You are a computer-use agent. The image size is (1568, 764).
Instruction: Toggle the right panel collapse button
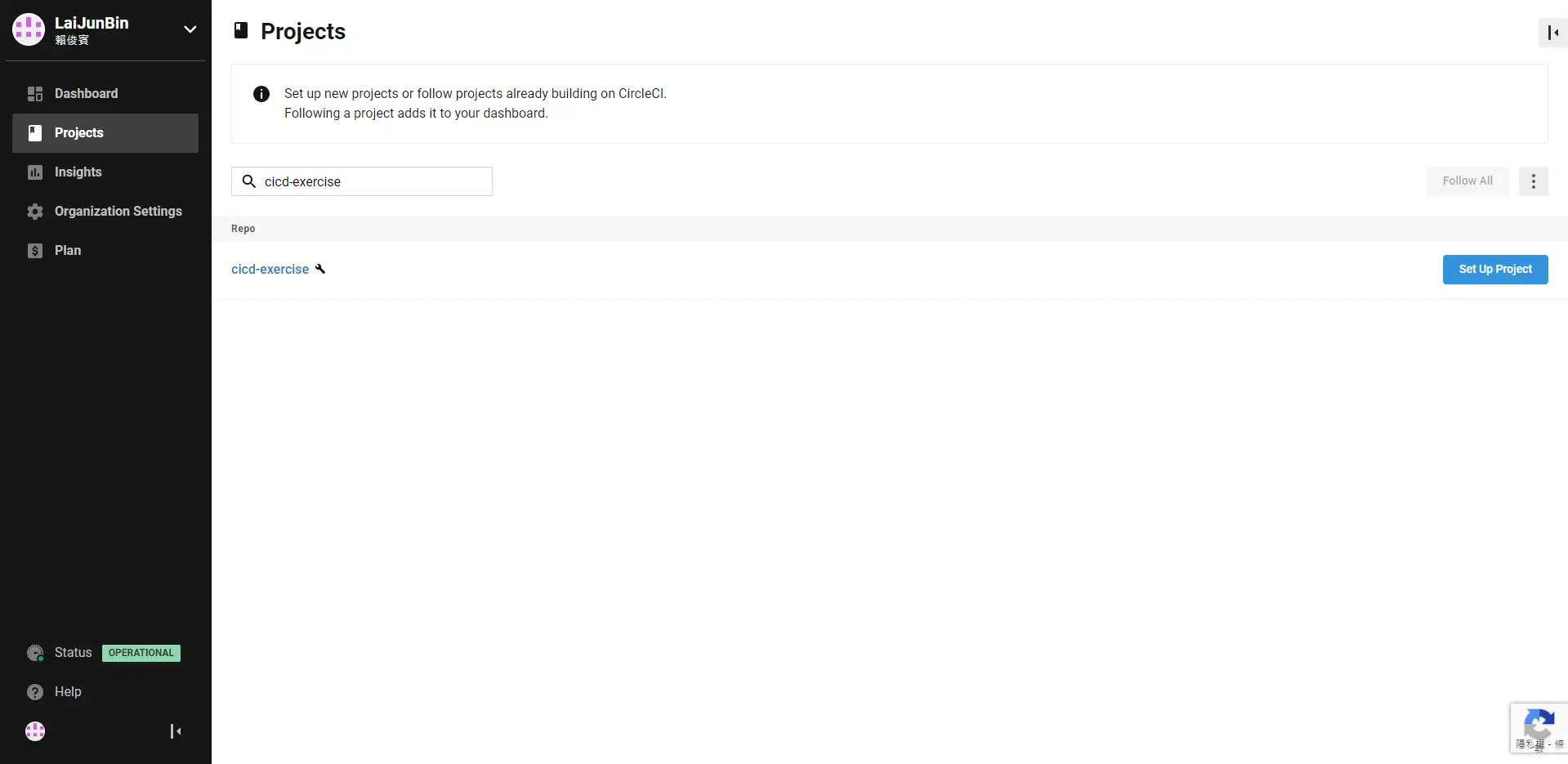(x=1553, y=33)
